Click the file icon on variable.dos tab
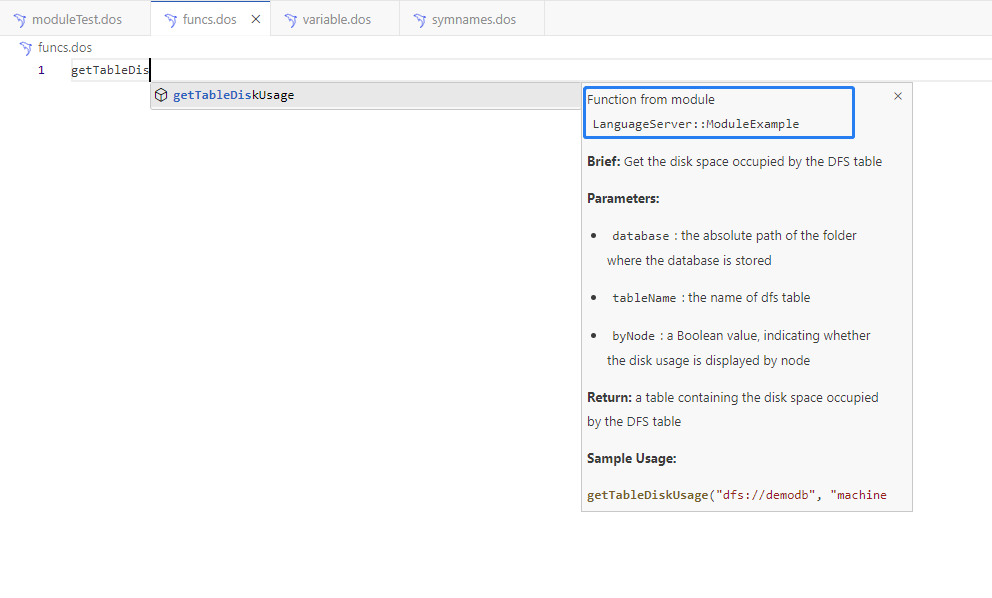The width and height of the screenshot is (992, 598). (x=291, y=20)
